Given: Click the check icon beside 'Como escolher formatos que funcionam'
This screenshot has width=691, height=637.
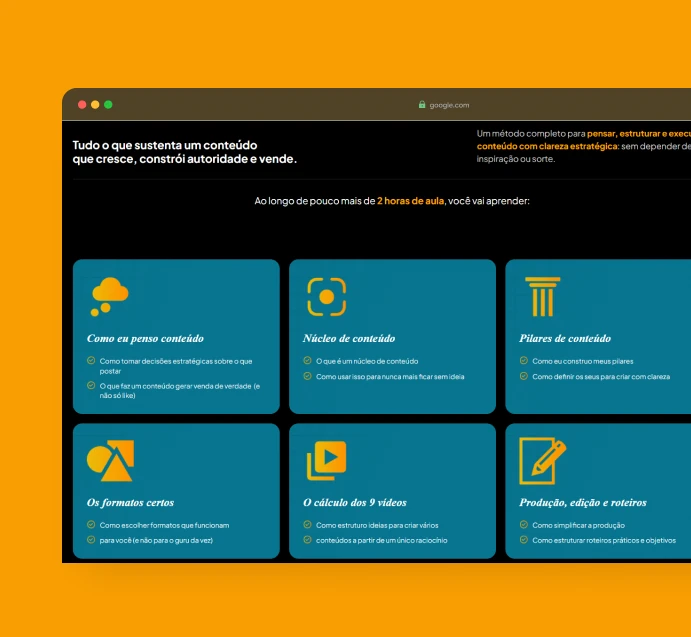Looking at the screenshot, I should pyautogui.click(x=91, y=525).
